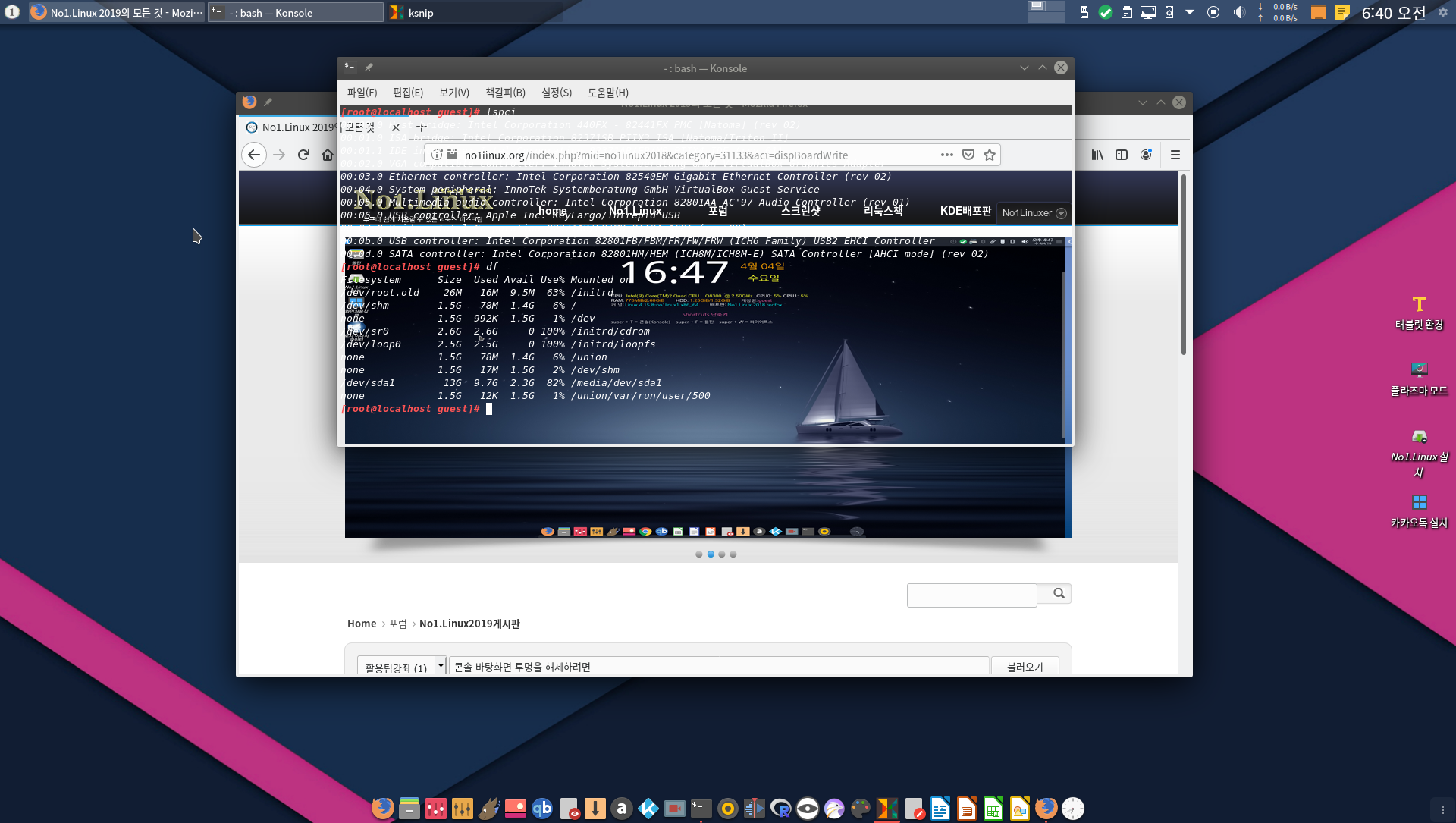This screenshot has width=1456, height=823.
Task: Select the second carousel dot
Action: pos(711,554)
